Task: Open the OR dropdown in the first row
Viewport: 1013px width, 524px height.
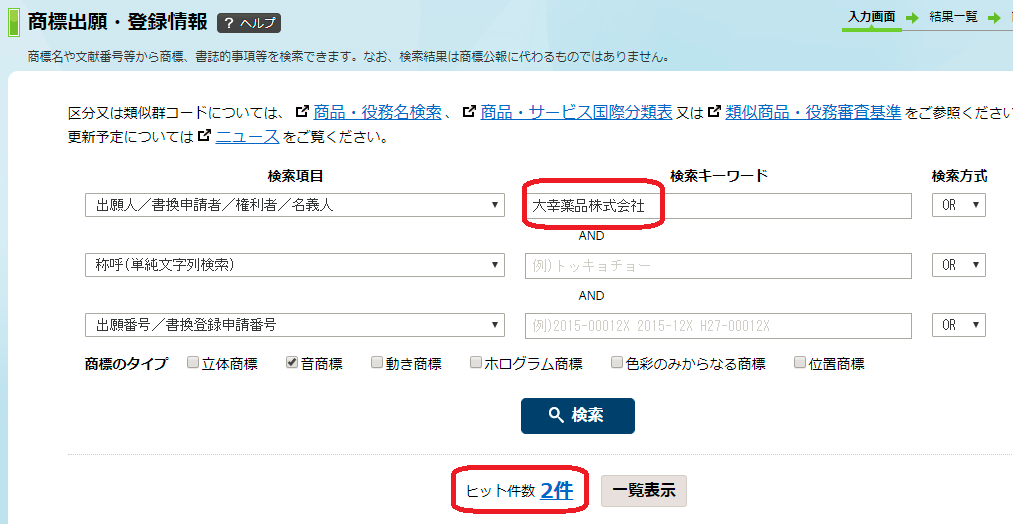Action: coord(959,205)
